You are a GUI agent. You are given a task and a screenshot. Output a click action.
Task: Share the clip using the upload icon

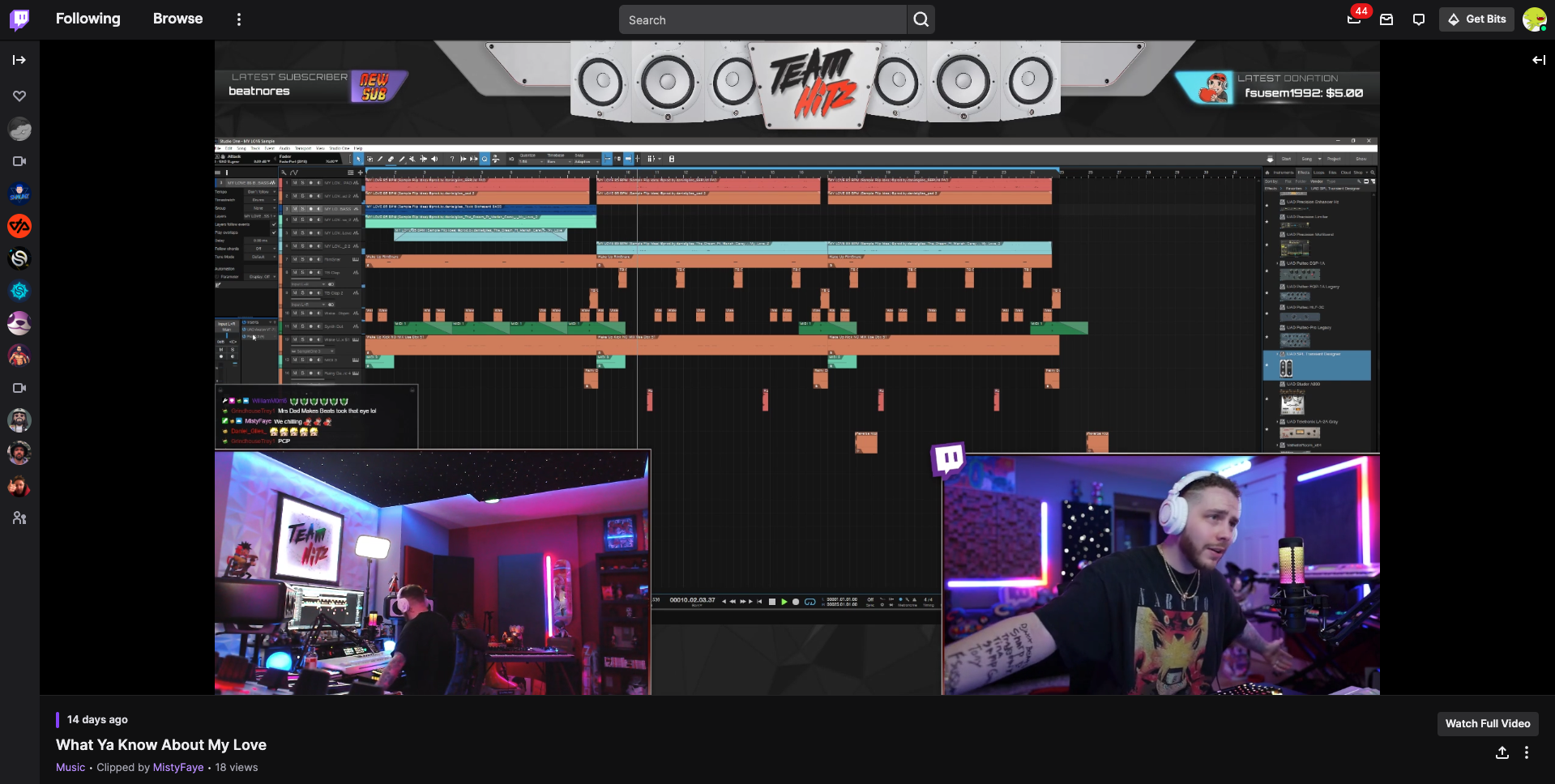1502,752
